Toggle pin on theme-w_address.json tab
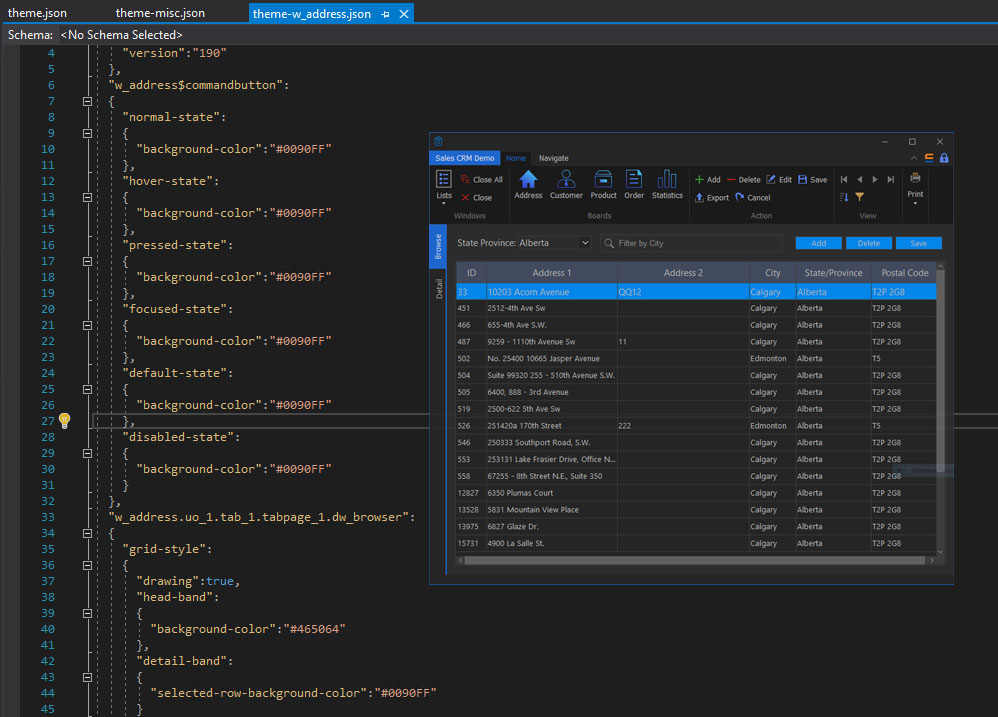998x717 pixels. point(386,14)
